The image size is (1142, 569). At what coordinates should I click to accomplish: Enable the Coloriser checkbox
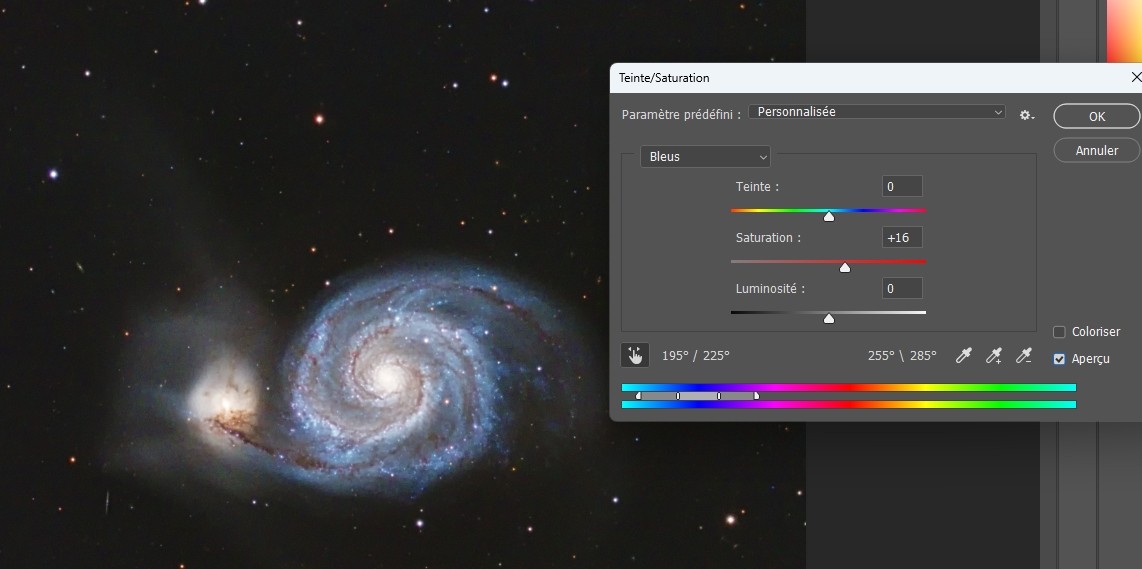click(x=1060, y=332)
